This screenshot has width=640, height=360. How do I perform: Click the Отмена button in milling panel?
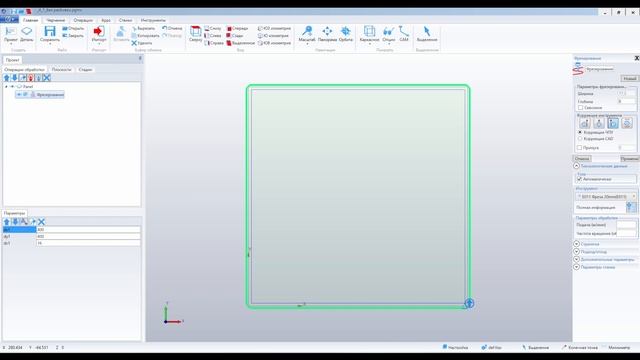[x=582, y=158]
